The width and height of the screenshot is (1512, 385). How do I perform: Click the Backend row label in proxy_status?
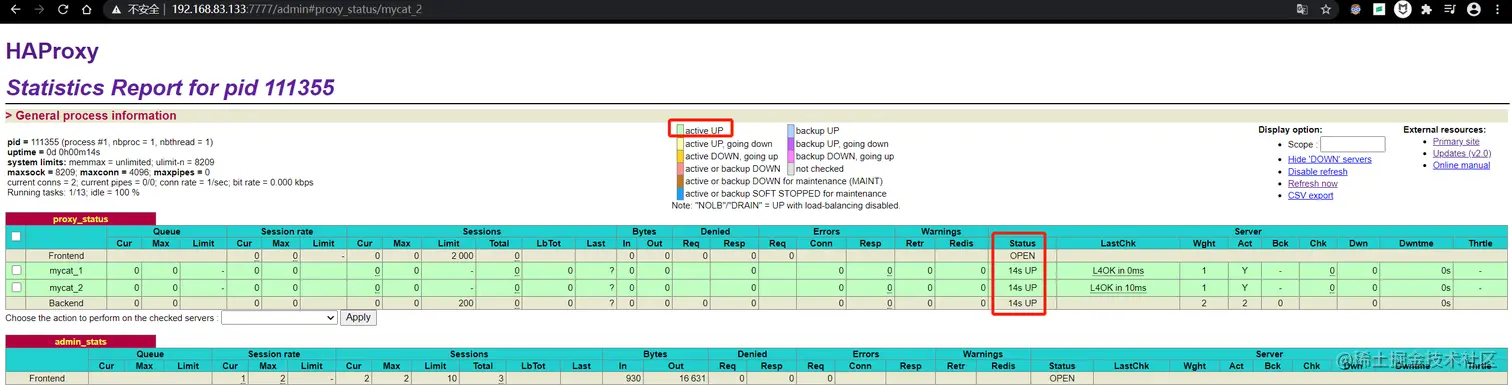pos(67,302)
